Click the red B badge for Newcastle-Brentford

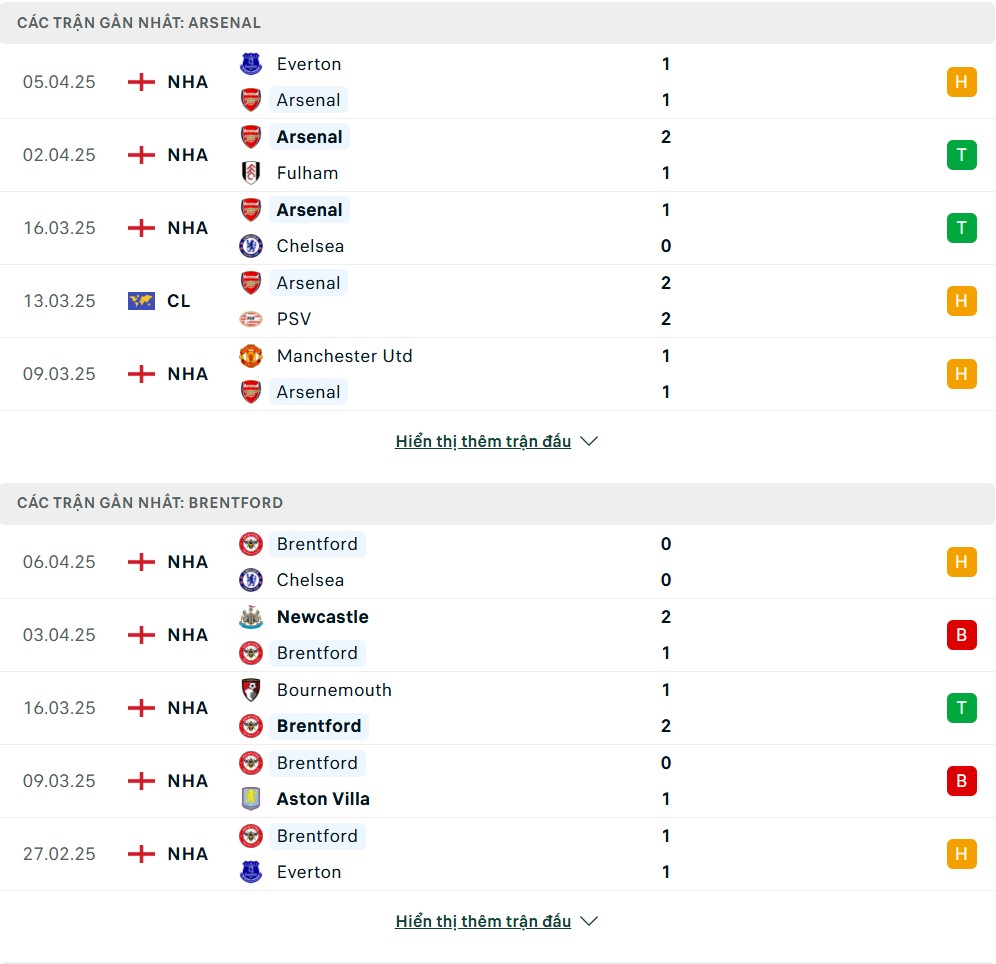pos(962,635)
